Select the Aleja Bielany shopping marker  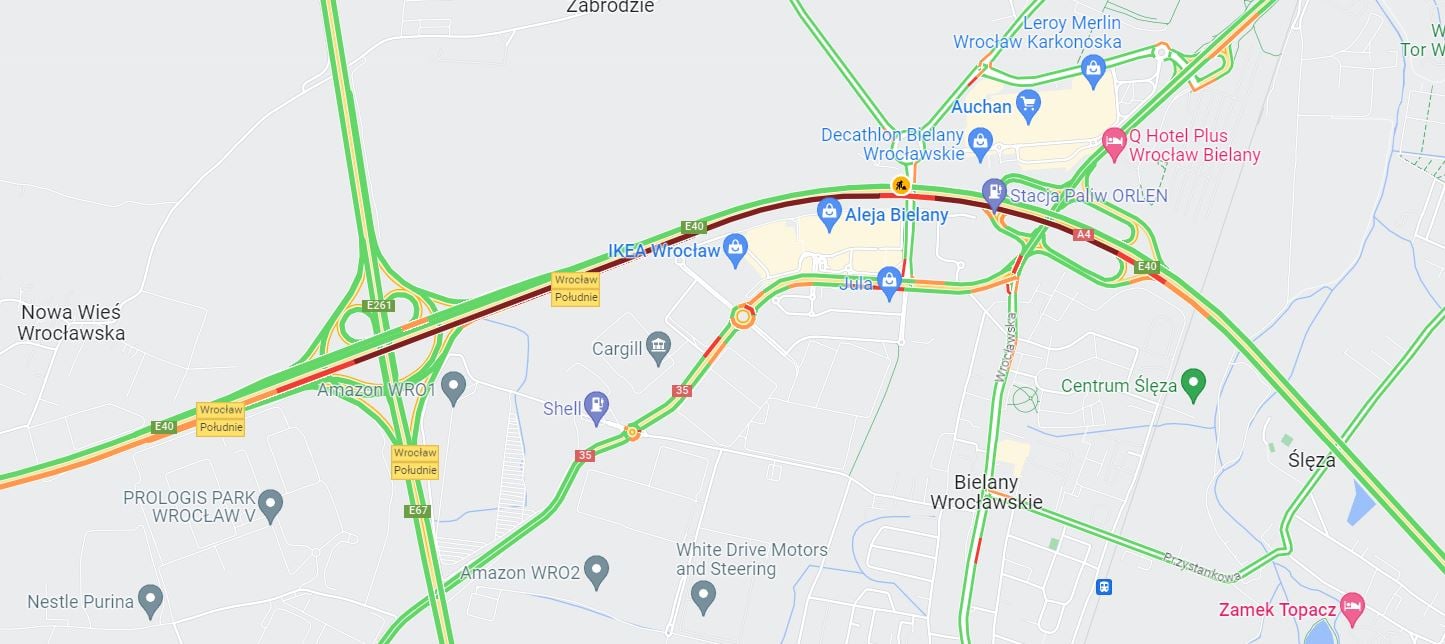pos(828,212)
